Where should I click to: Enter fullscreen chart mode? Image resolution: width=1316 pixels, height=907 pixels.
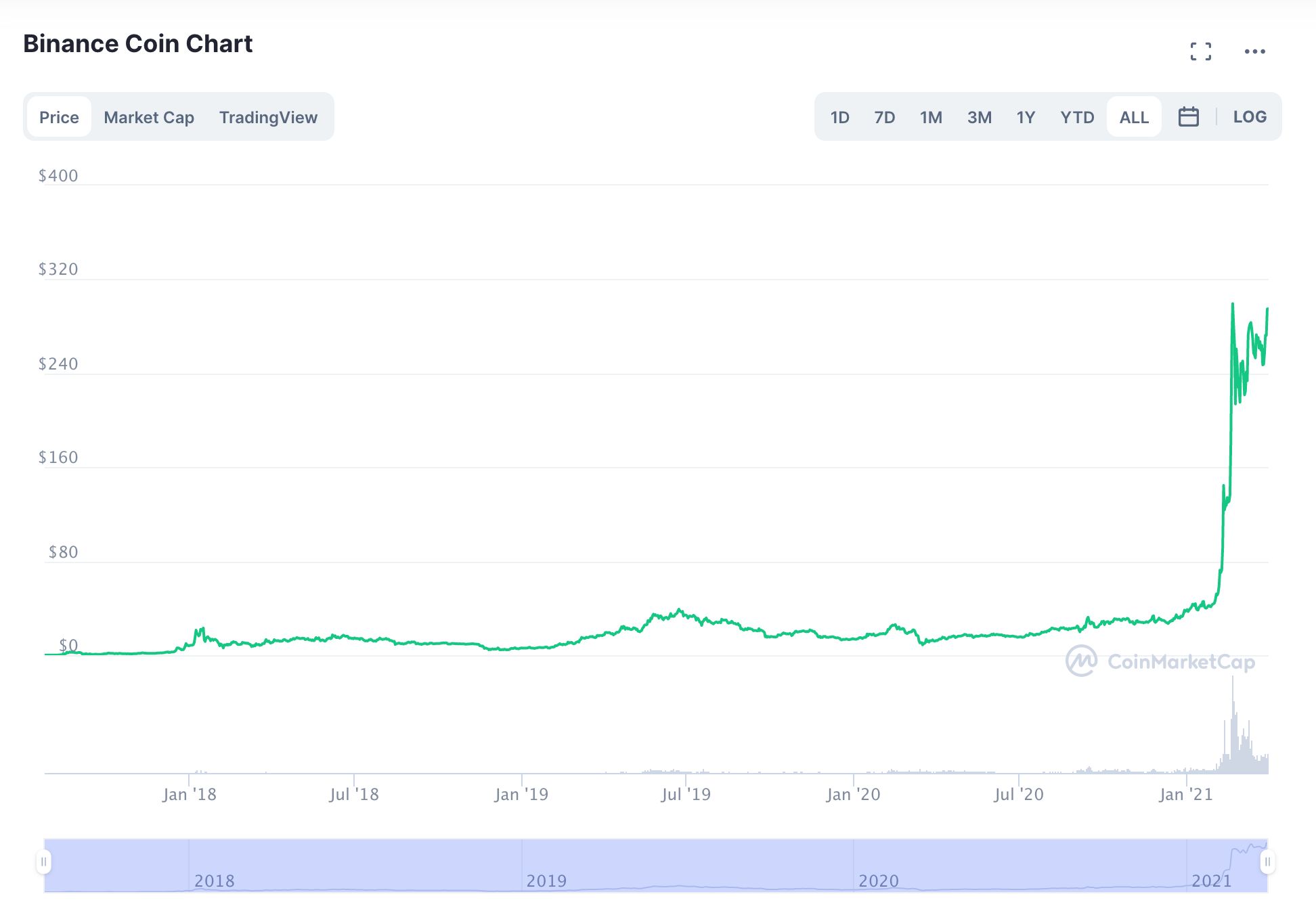[x=1200, y=51]
